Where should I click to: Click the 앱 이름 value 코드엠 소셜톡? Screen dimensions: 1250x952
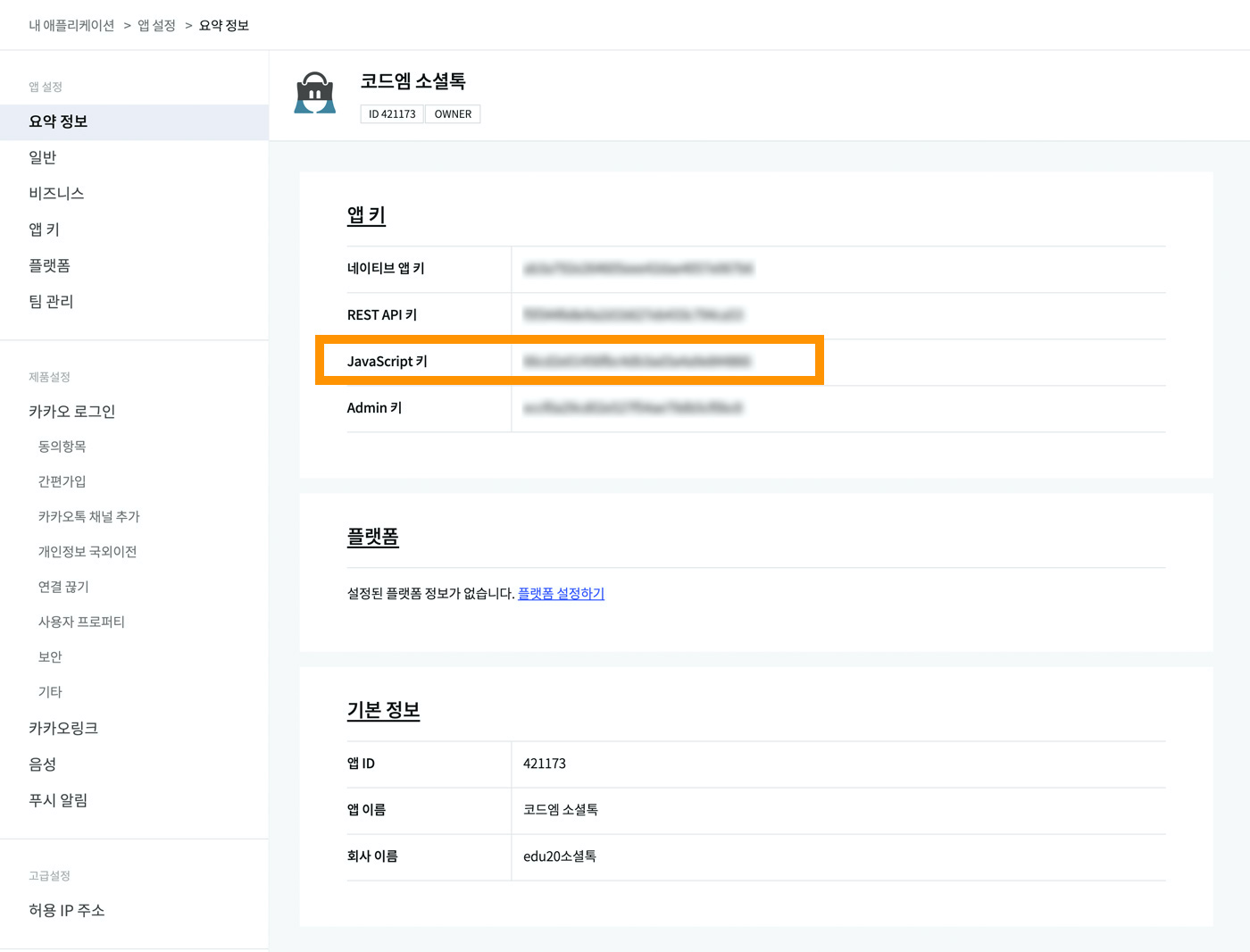pyautogui.click(x=561, y=809)
